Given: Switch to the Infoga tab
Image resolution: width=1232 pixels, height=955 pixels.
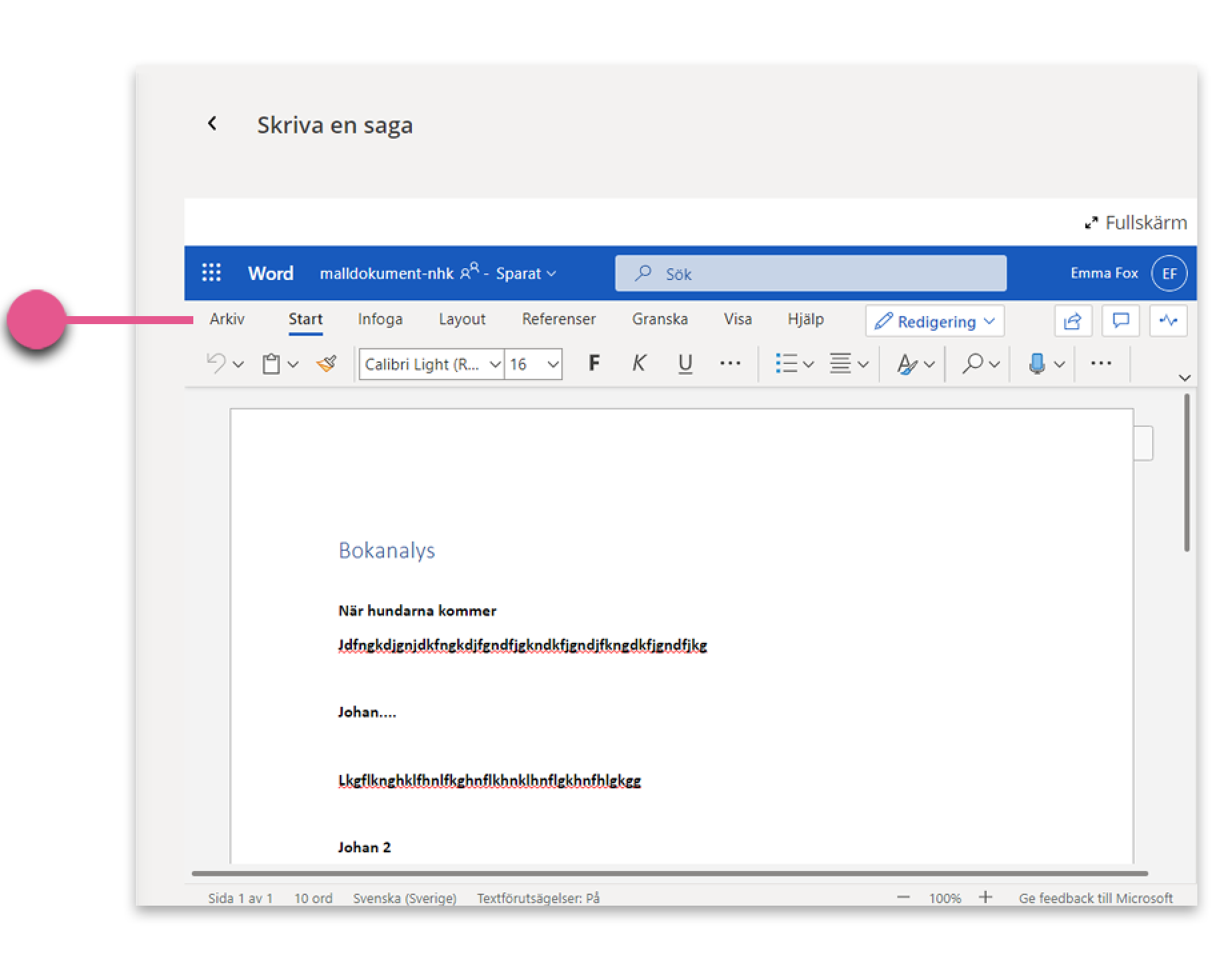Looking at the screenshot, I should pos(380,319).
